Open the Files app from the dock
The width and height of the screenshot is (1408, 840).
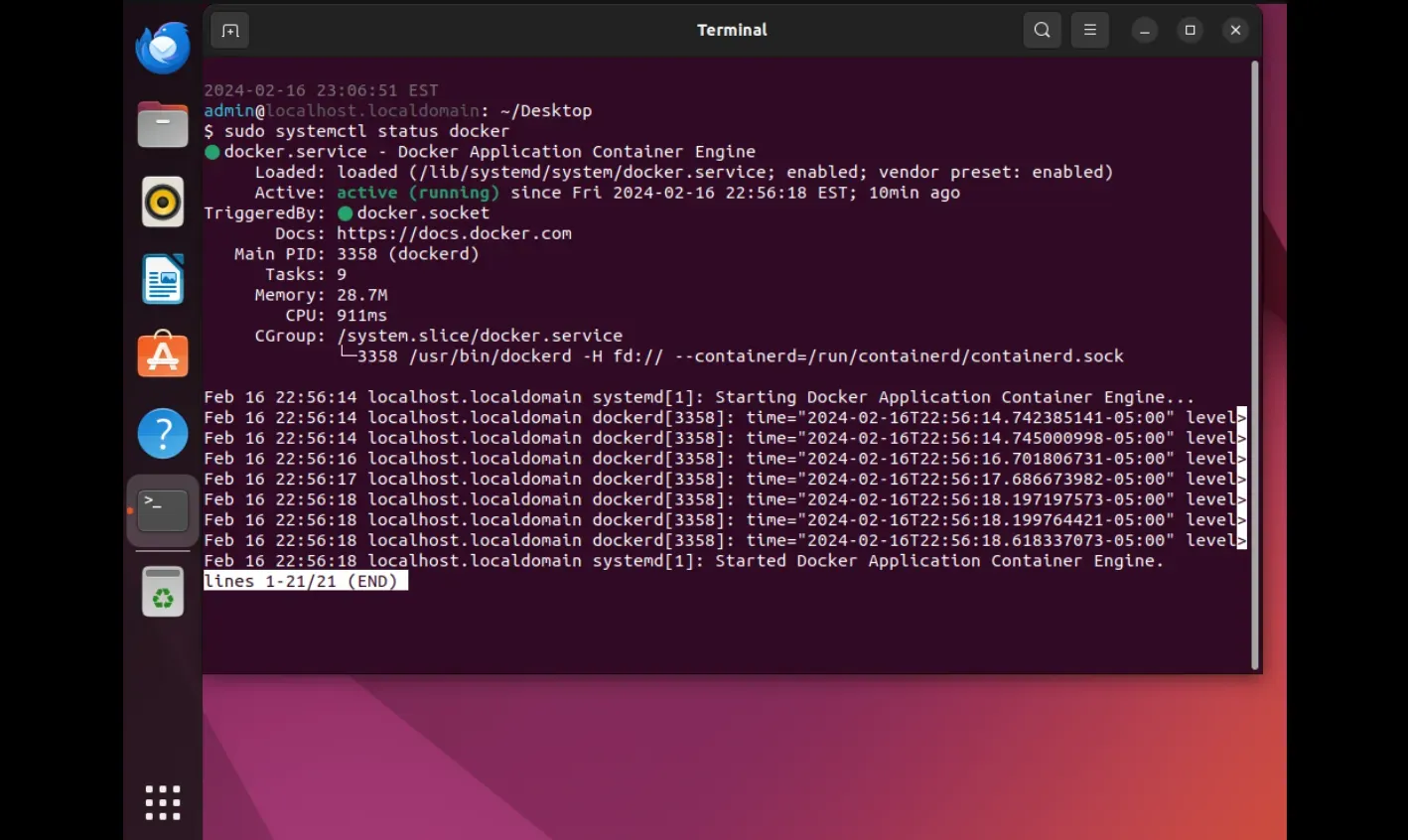[x=162, y=124]
